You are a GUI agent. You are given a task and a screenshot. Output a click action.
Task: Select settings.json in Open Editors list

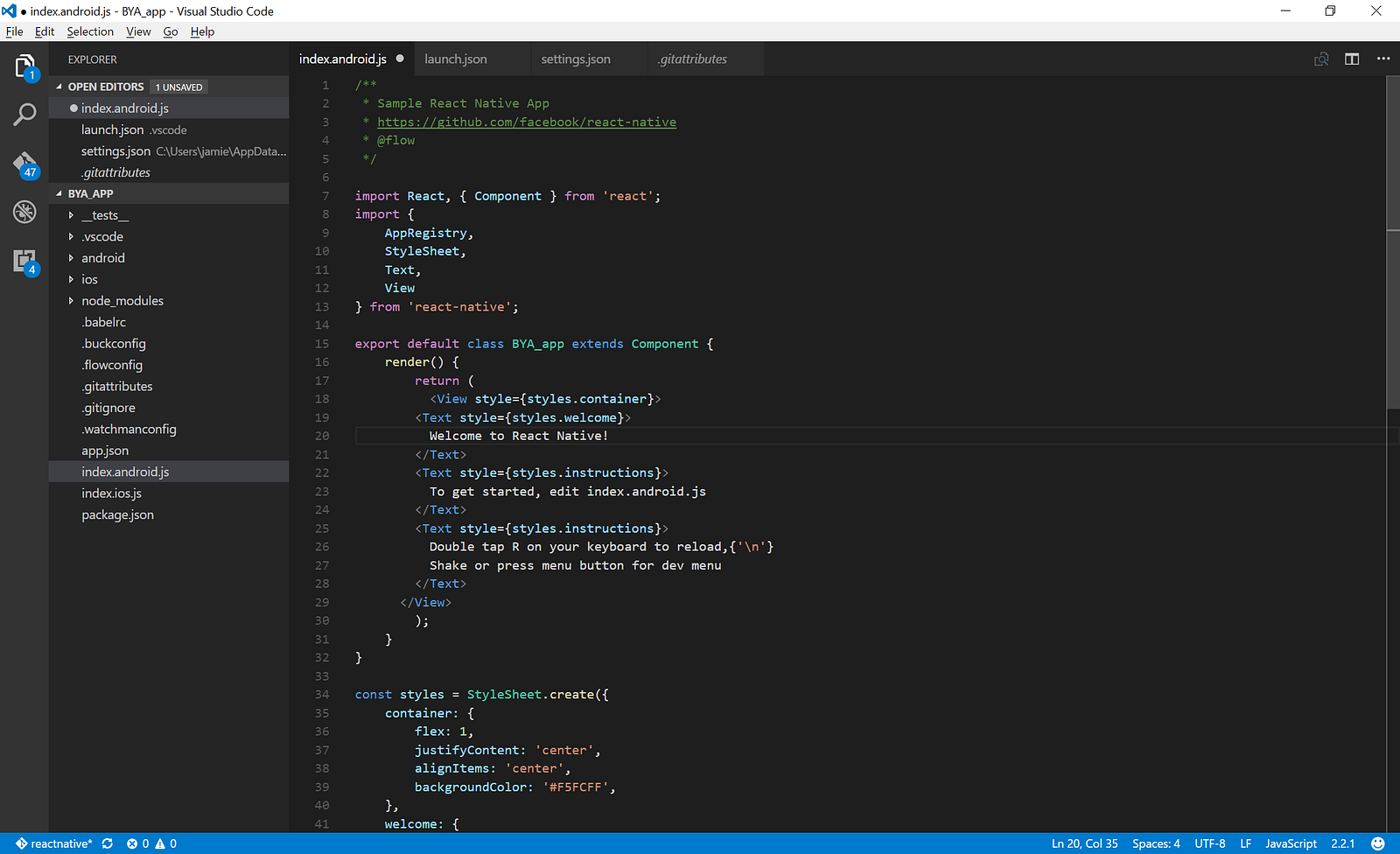click(169, 151)
